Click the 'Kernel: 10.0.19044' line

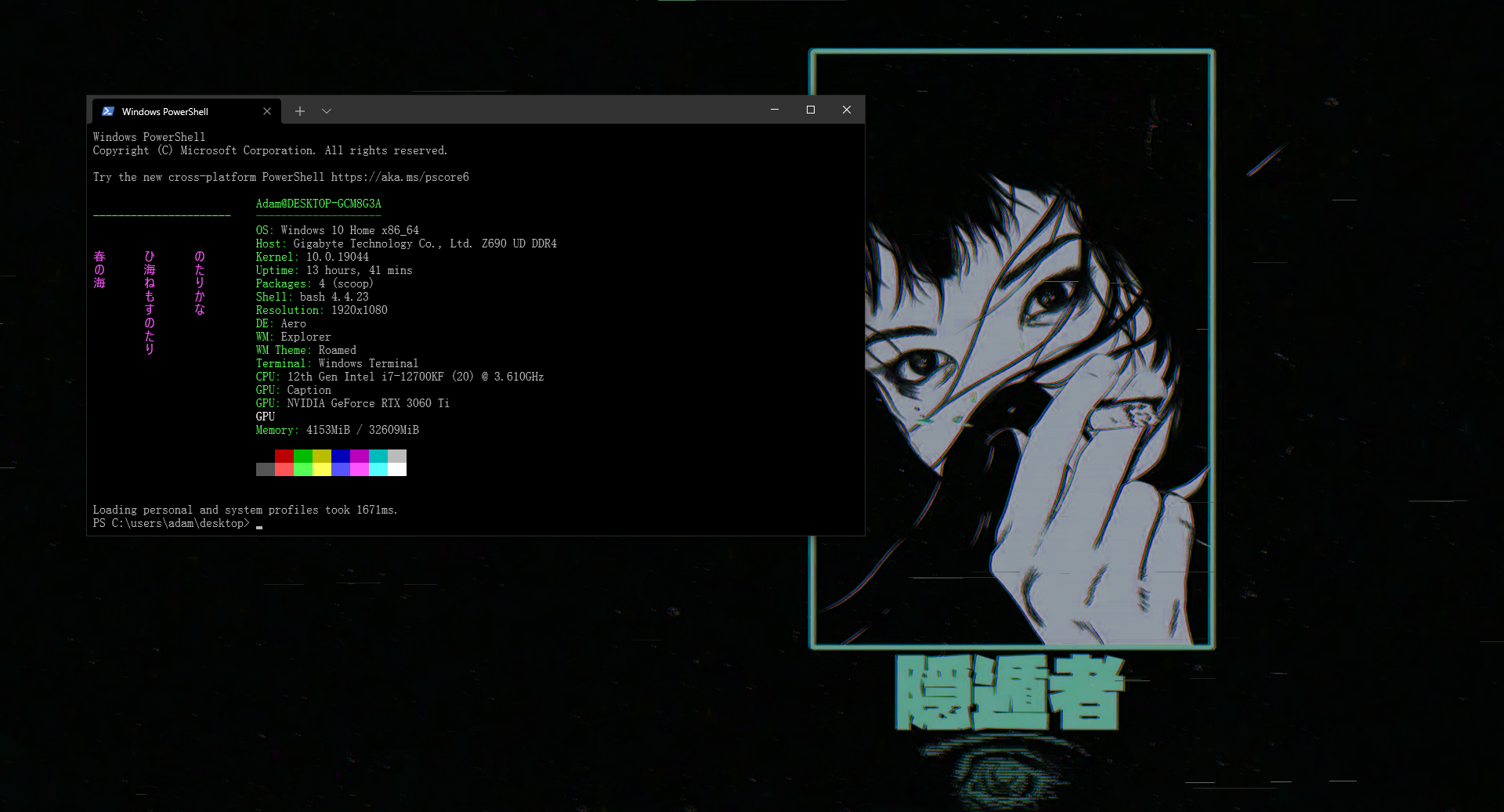coord(313,257)
